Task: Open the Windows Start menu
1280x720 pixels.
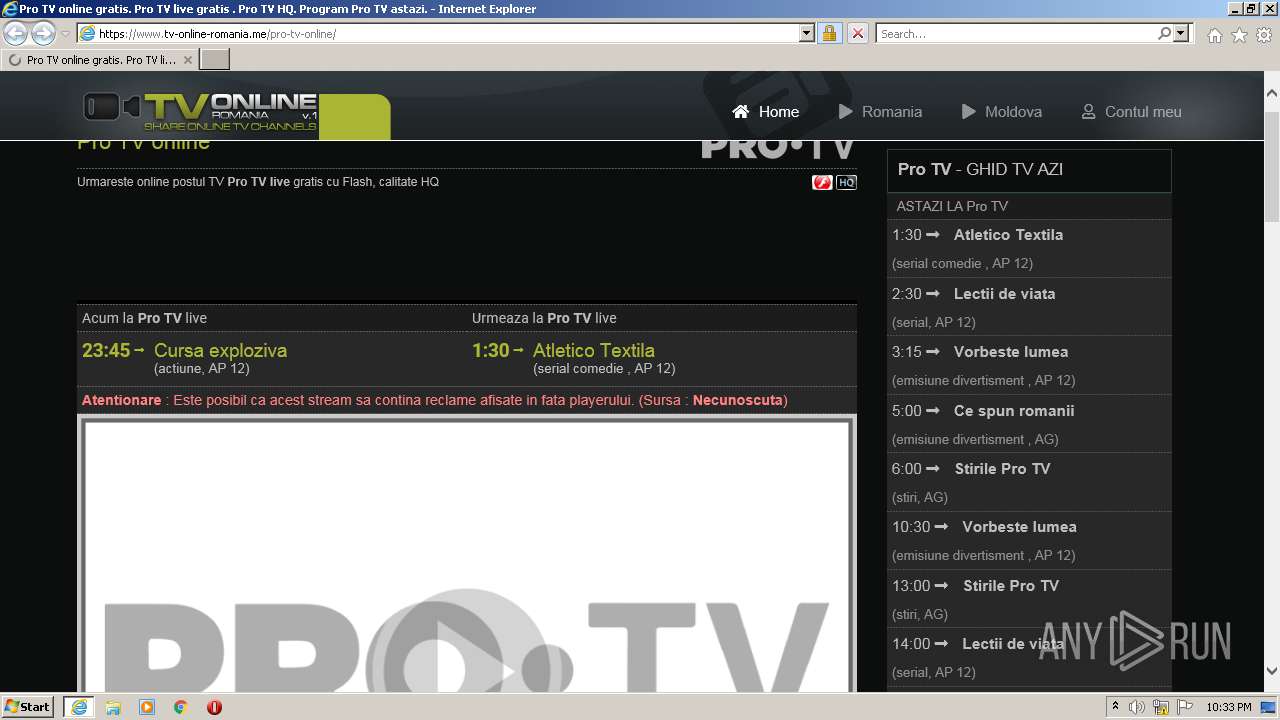Action: tap(28, 706)
